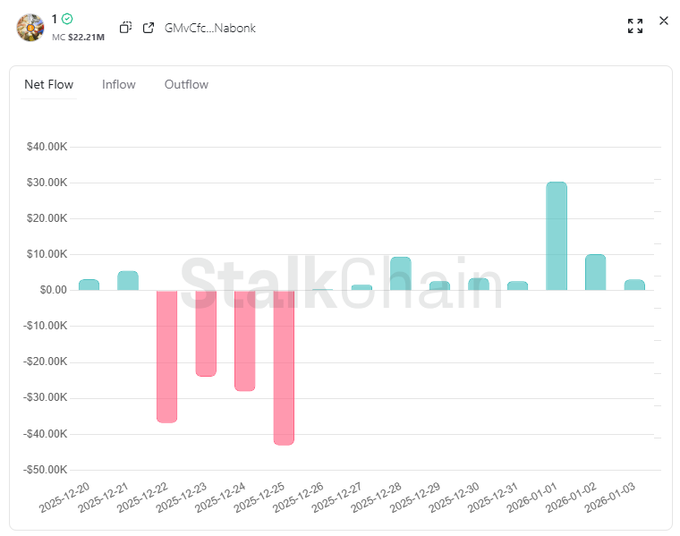This screenshot has width=680, height=536.
Task: Click the MC $22.21M market cap label
Action: pyautogui.click(x=80, y=37)
